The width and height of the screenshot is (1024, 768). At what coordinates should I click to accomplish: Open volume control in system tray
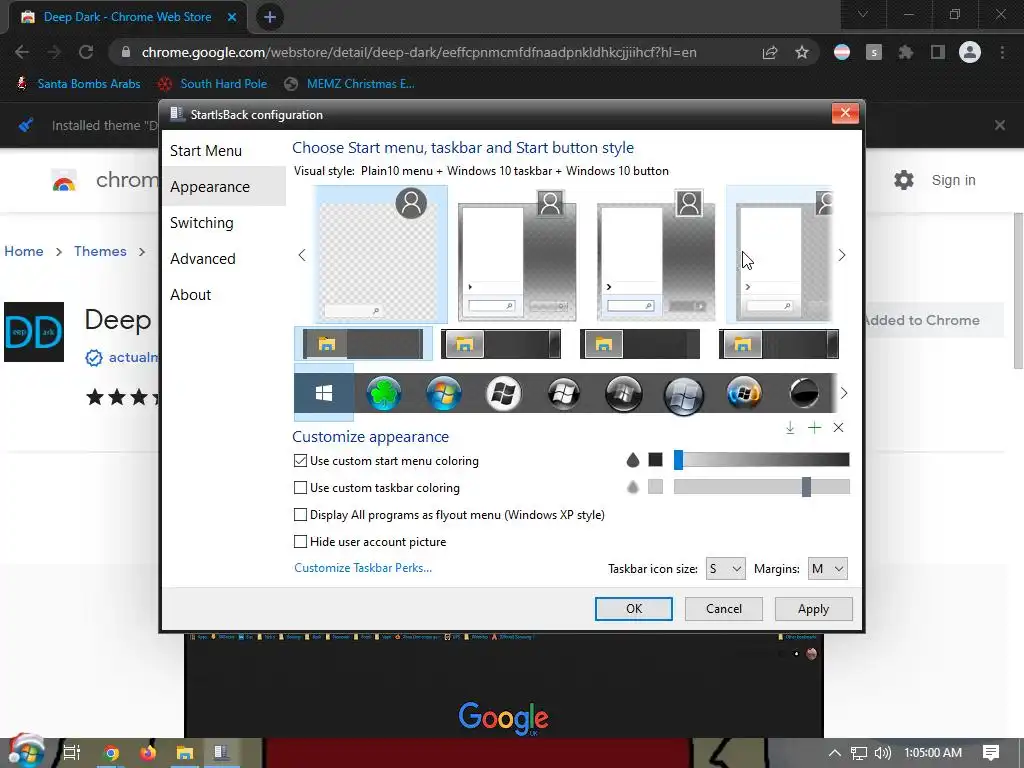[882, 753]
